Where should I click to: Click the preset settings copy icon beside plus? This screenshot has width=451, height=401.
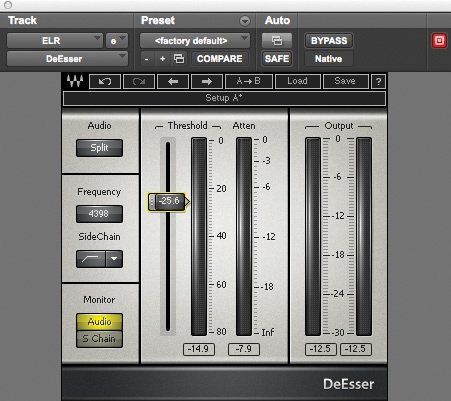[x=179, y=59]
